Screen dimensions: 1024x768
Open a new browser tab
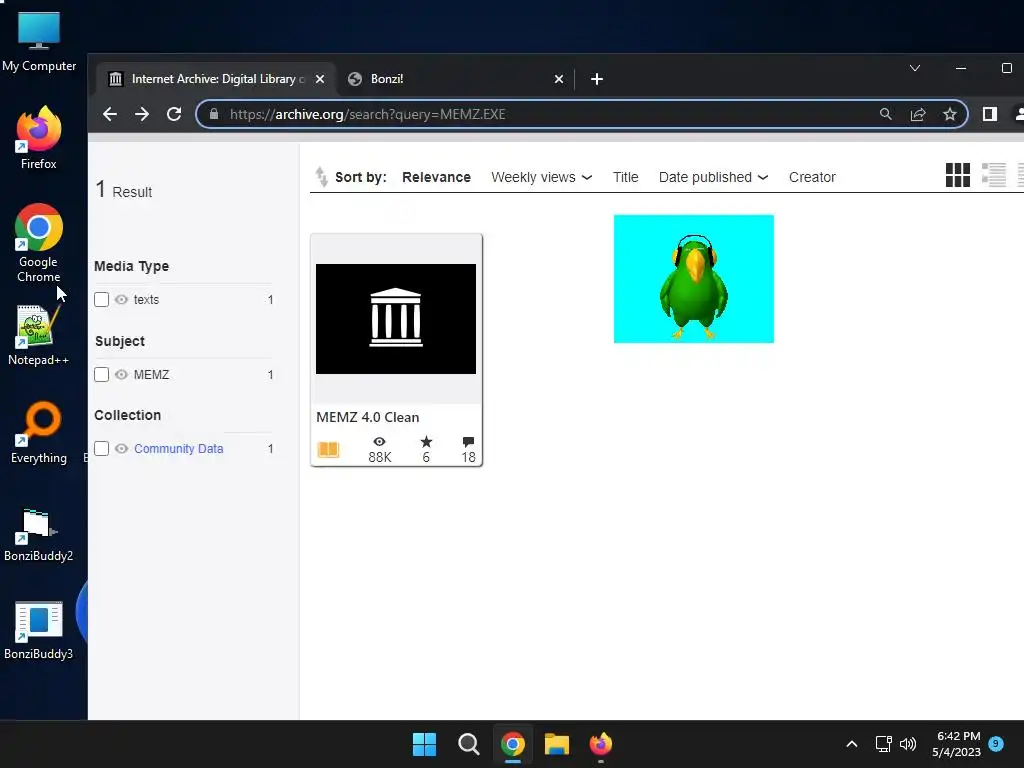point(596,79)
